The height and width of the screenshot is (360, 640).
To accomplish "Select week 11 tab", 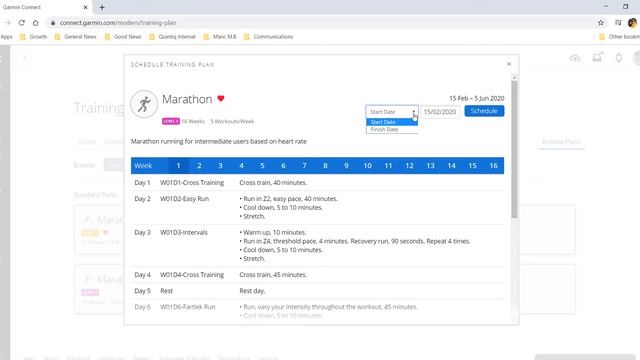I will (389, 166).
